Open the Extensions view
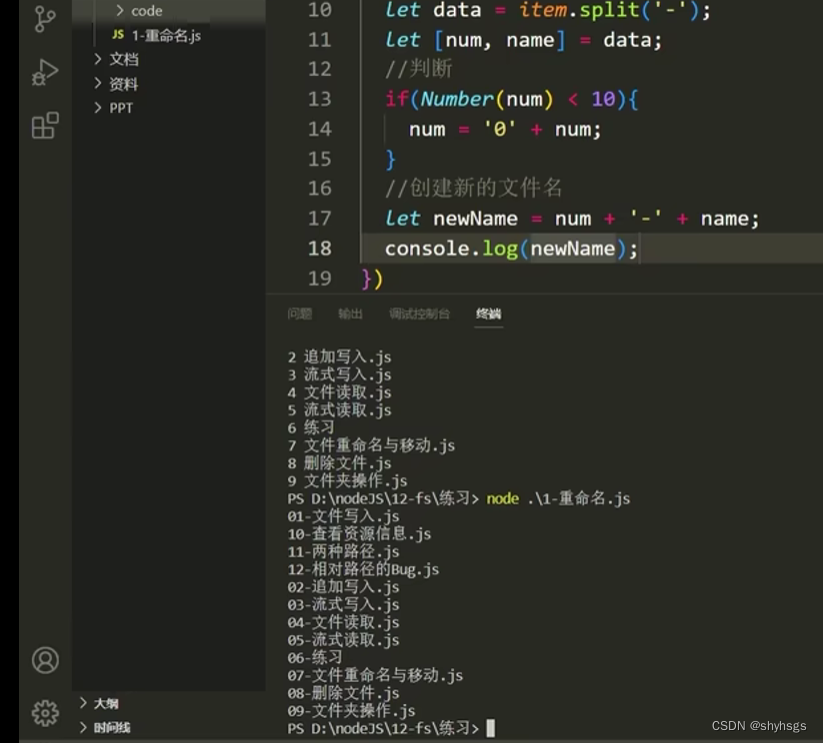This screenshot has height=743, width=823. (44, 121)
